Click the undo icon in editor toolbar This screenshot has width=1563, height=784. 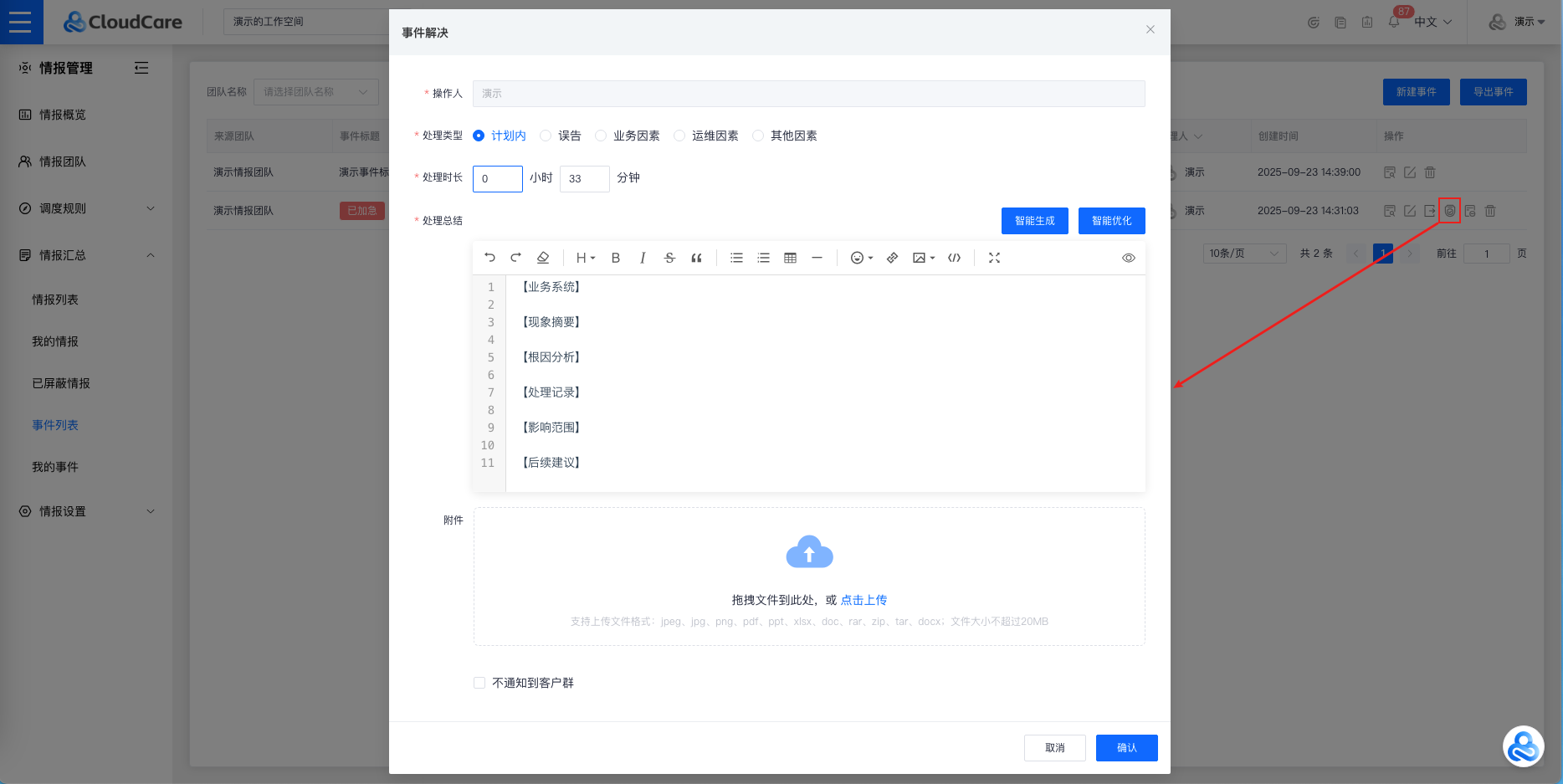(490, 258)
